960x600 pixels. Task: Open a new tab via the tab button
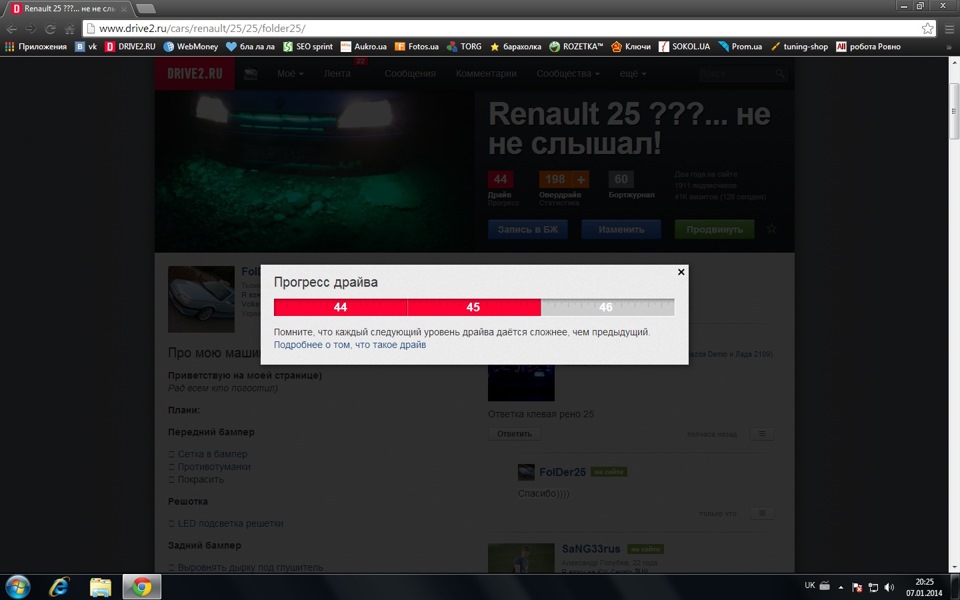[145, 9]
